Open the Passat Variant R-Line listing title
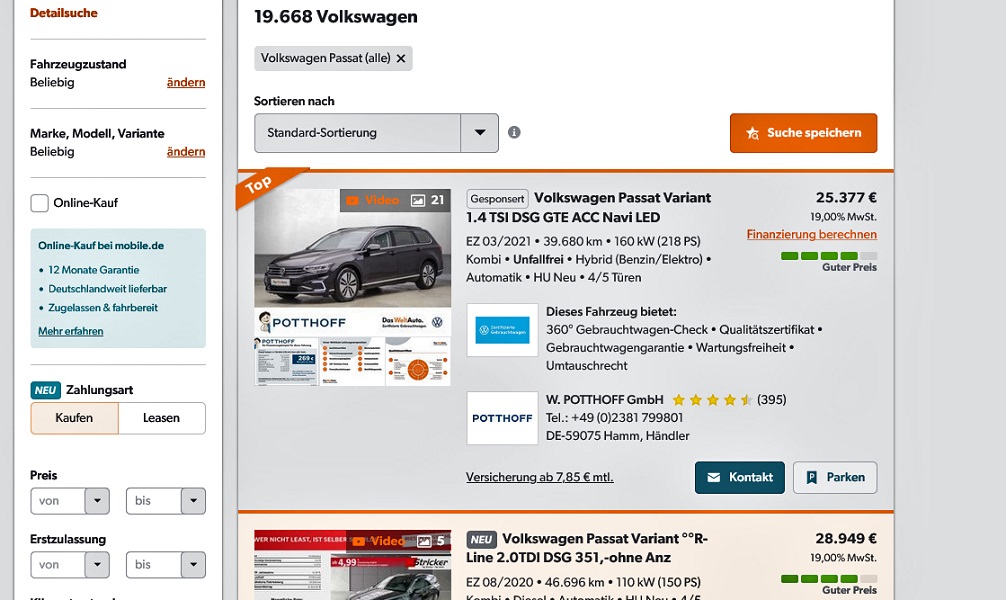 tap(586, 548)
